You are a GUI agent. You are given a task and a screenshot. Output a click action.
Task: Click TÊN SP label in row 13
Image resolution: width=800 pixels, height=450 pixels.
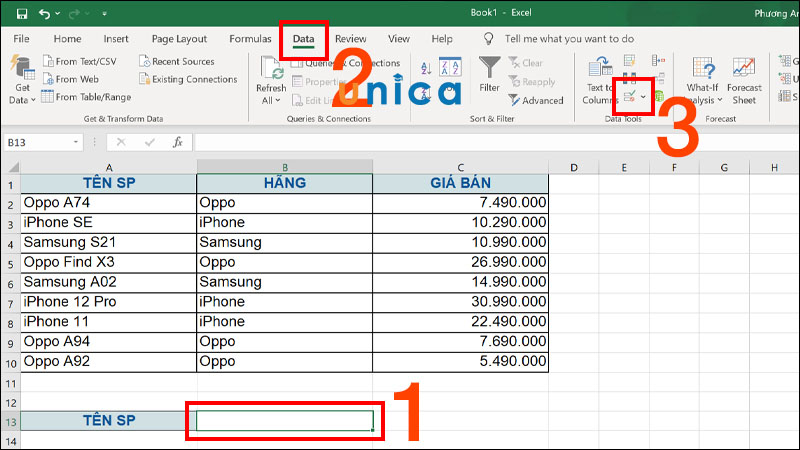point(109,421)
